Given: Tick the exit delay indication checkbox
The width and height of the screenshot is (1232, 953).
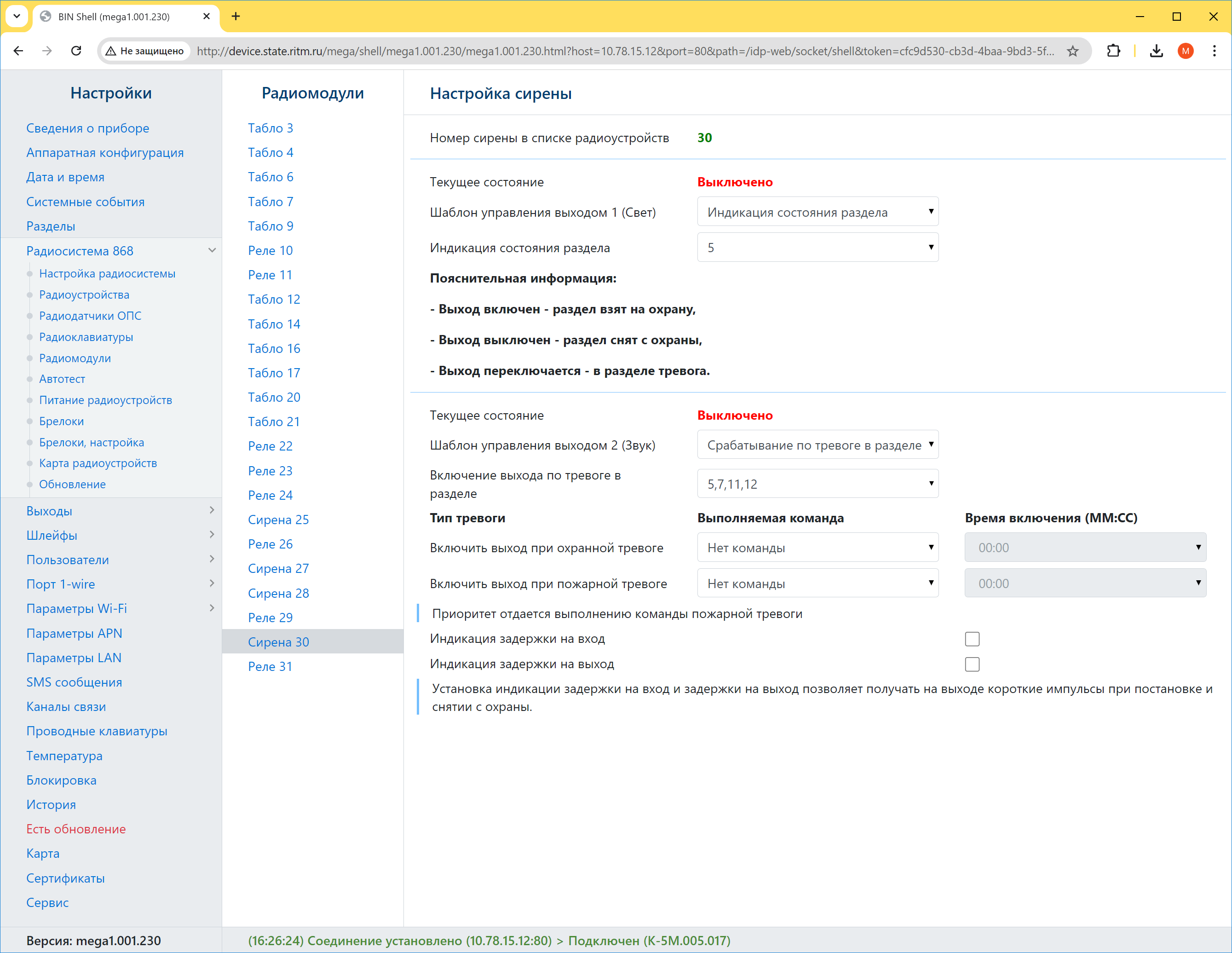Looking at the screenshot, I should click(x=972, y=664).
